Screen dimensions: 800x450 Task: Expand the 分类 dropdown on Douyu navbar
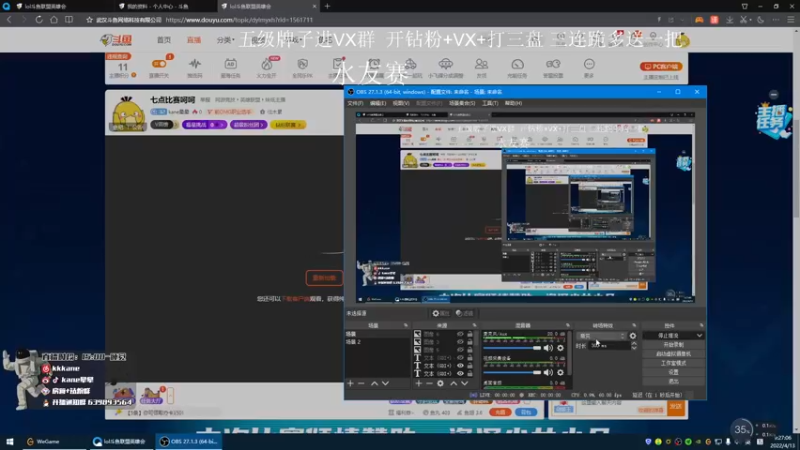coord(225,40)
